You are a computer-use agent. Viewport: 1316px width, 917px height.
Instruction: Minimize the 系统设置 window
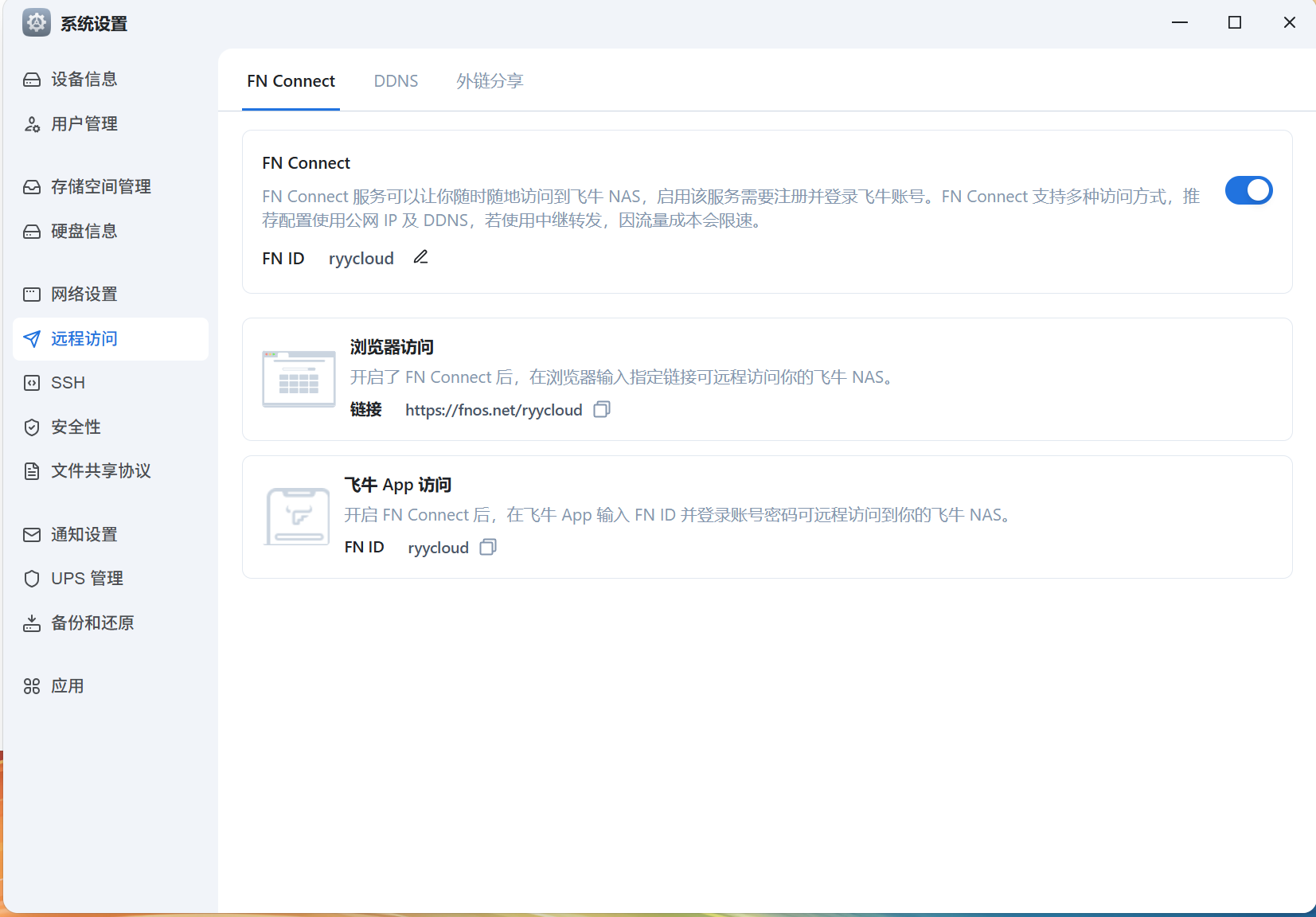click(1180, 22)
